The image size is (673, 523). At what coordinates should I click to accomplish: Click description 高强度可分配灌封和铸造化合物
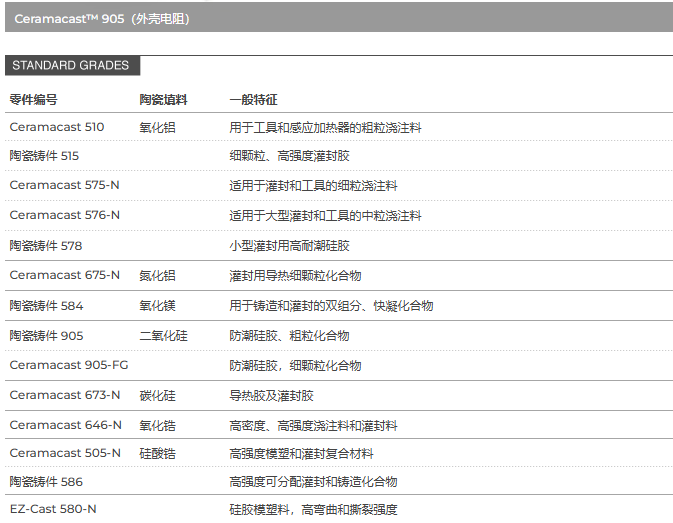(313, 482)
